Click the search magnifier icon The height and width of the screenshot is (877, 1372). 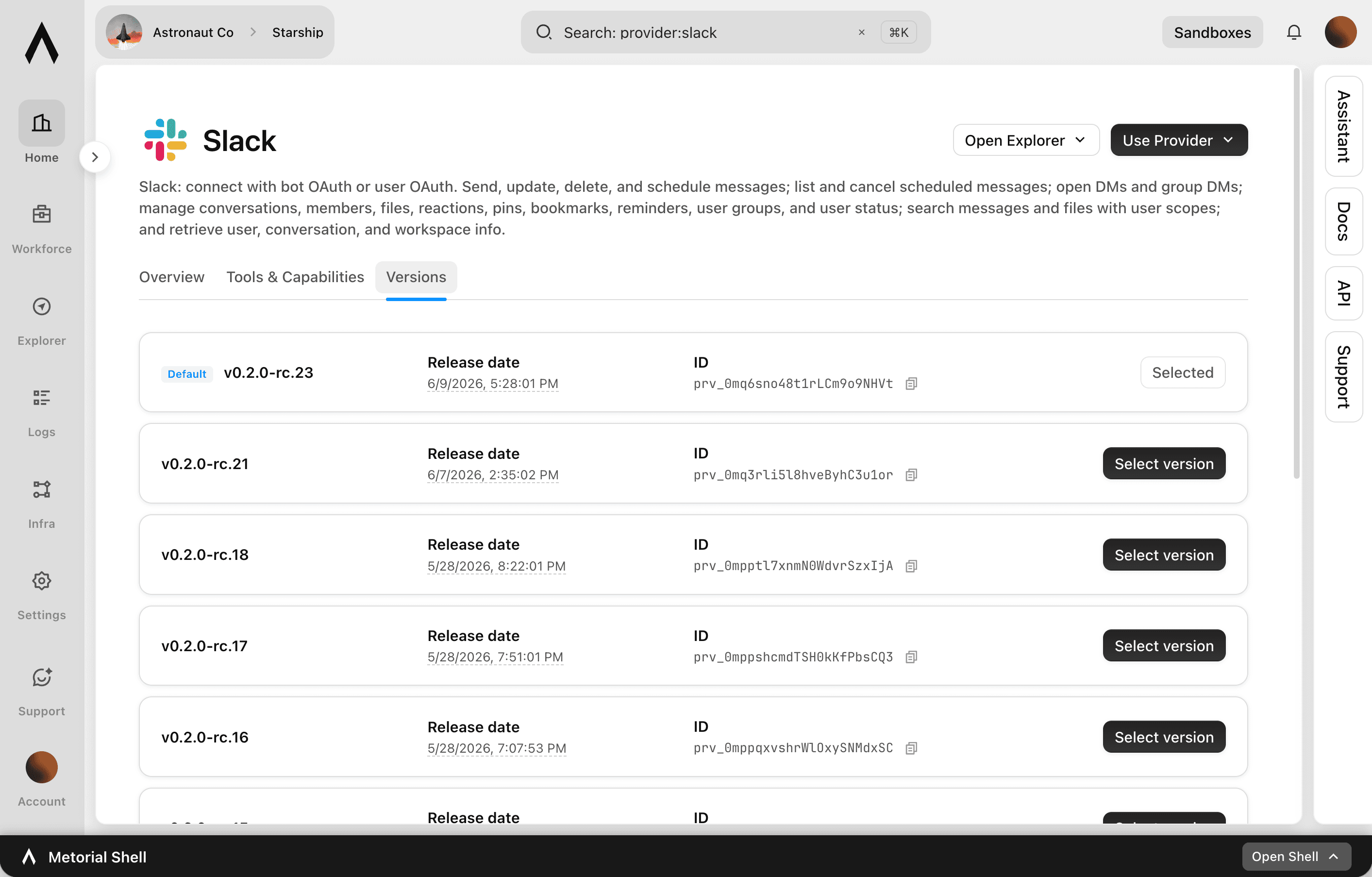click(544, 33)
